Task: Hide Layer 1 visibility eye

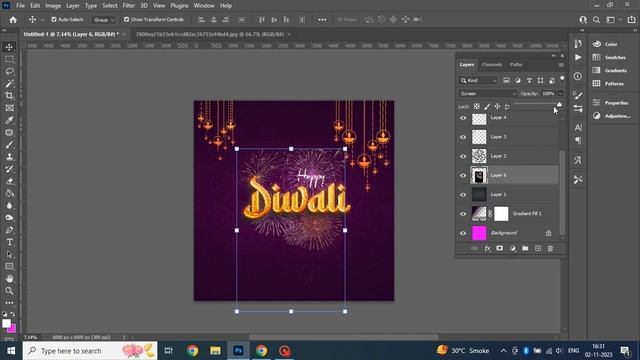Action: coord(463,195)
